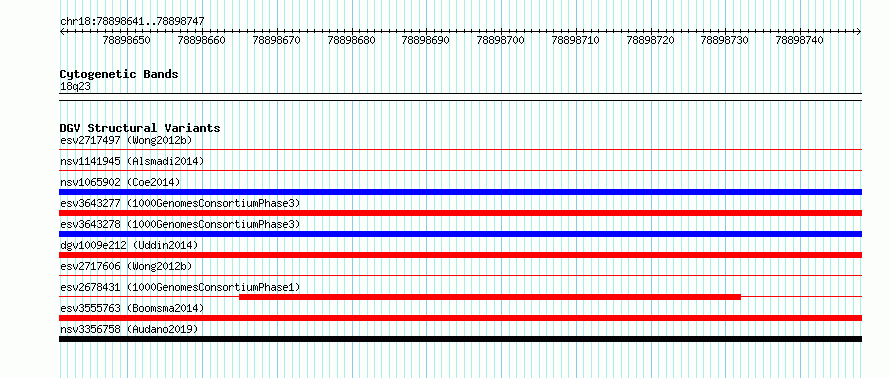890x378 pixels.
Task: Click the black nsv3356758 feature bar
Action: 460,339
